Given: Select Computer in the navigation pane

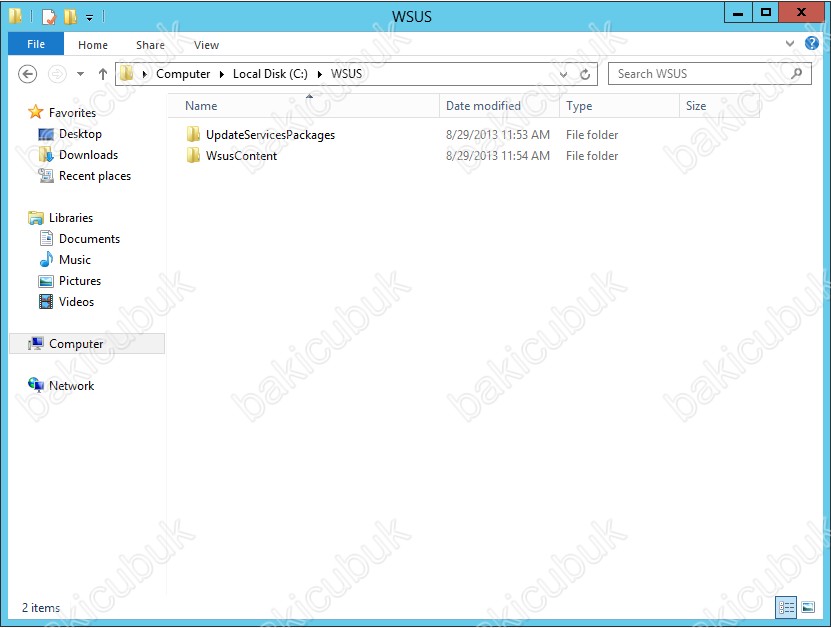Looking at the screenshot, I should point(76,344).
